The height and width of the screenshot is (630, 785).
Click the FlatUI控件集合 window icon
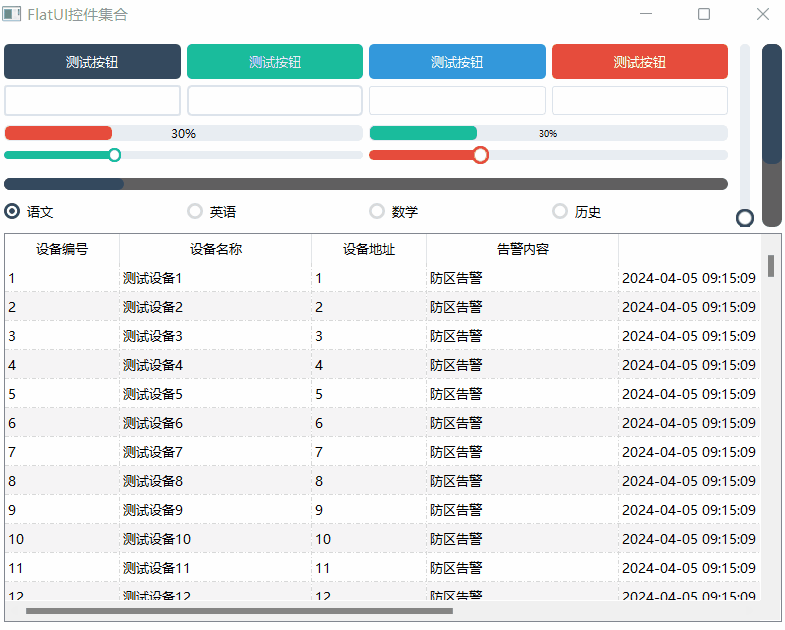pos(12,14)
